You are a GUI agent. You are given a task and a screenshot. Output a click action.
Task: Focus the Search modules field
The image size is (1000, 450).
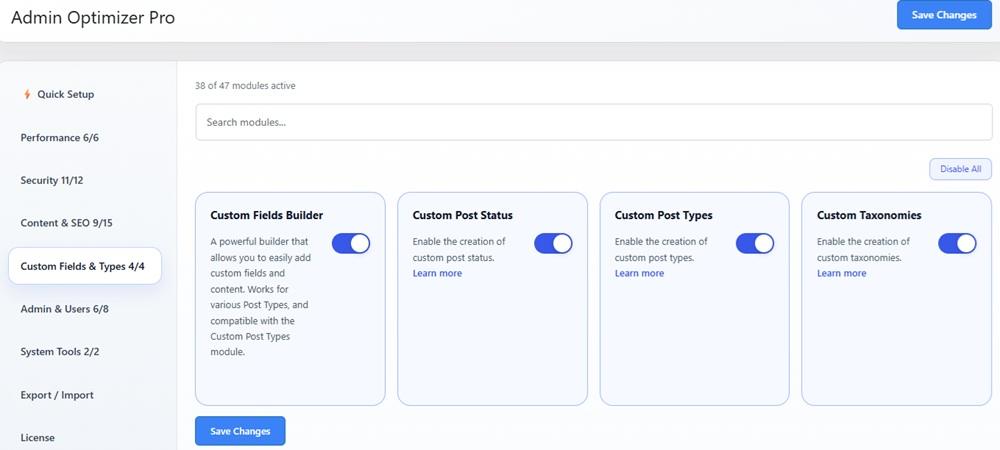click(x=594, y=122)
